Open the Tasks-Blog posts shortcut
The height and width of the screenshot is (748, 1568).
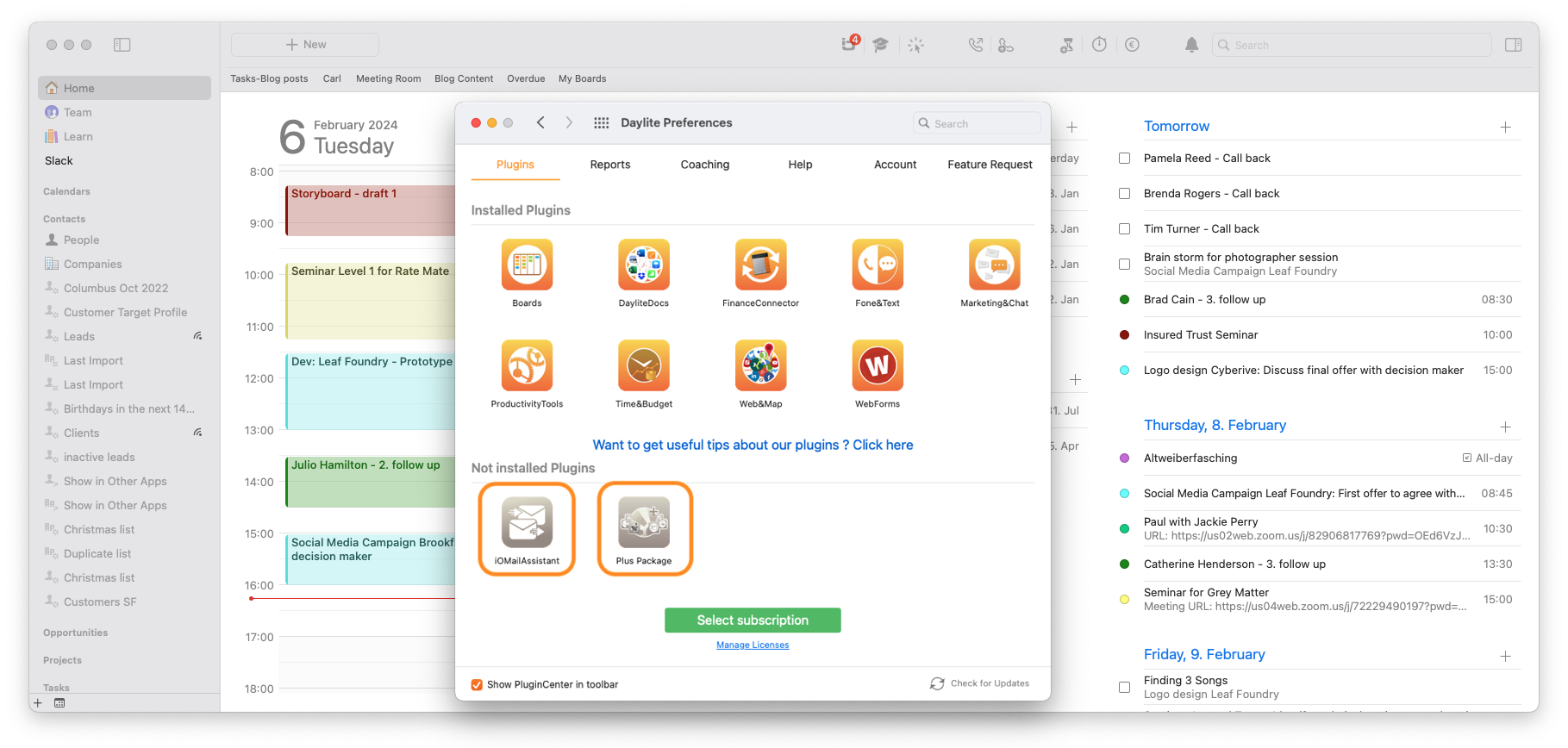pyautogui.click(x=269, y=78)
